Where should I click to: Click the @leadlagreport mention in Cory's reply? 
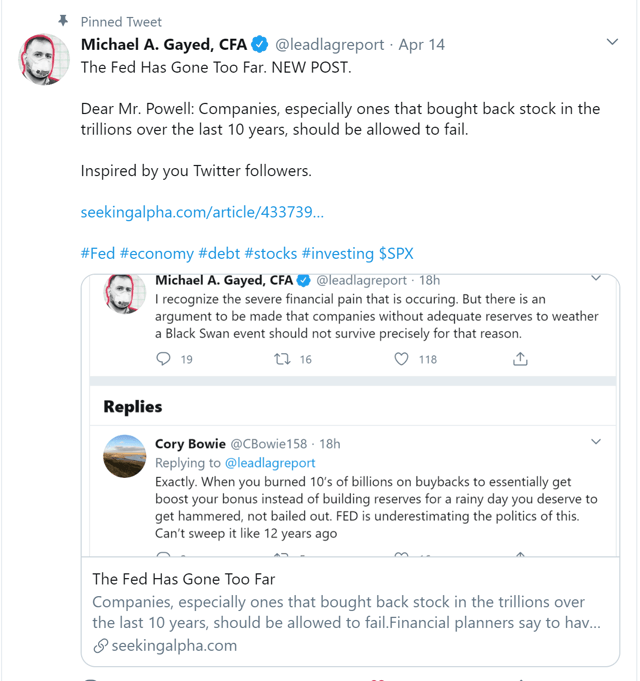point(269,463)
